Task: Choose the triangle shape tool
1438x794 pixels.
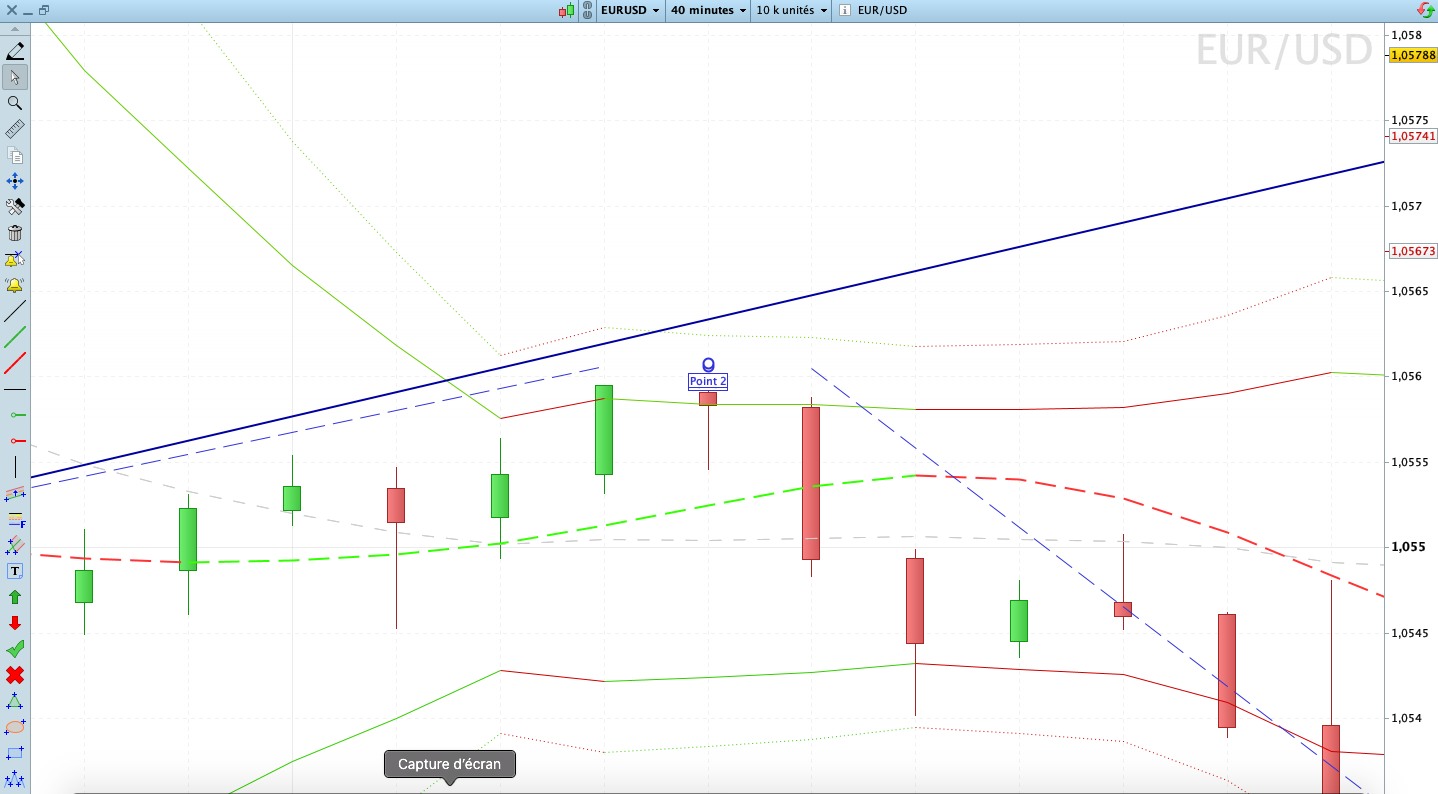Action: (15, 701)
